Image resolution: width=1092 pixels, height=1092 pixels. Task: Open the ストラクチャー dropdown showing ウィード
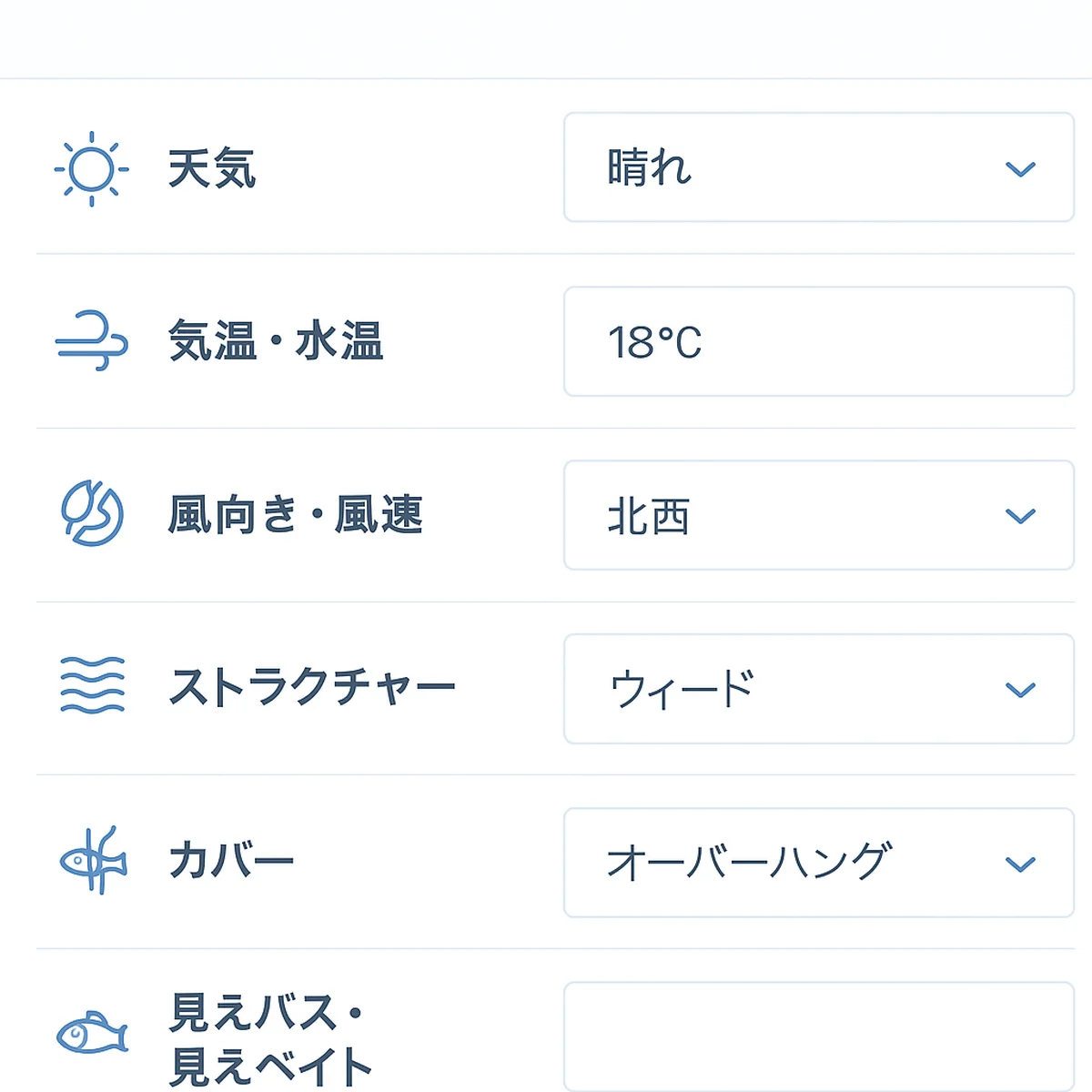tap(816, 689)
